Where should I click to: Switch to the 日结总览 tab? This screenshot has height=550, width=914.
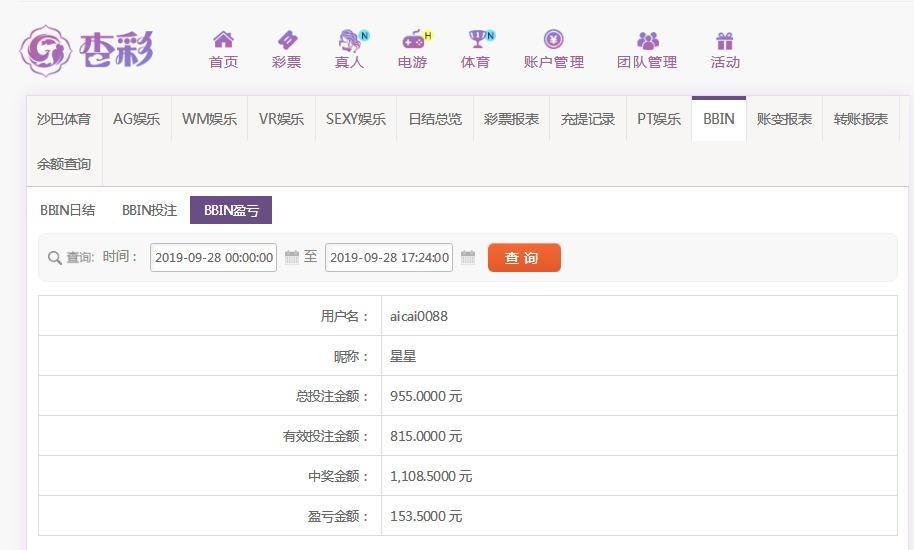(435, 119)
